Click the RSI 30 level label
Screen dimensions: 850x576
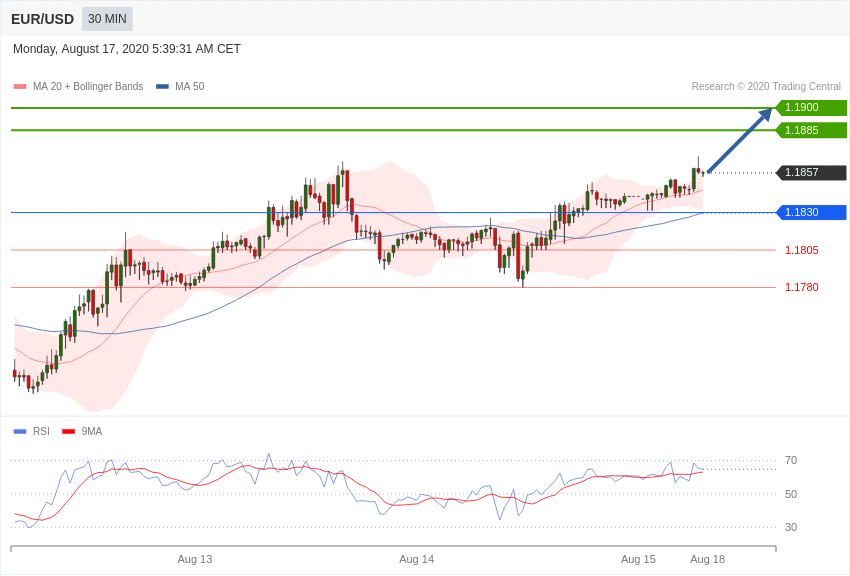coord(791,527)
